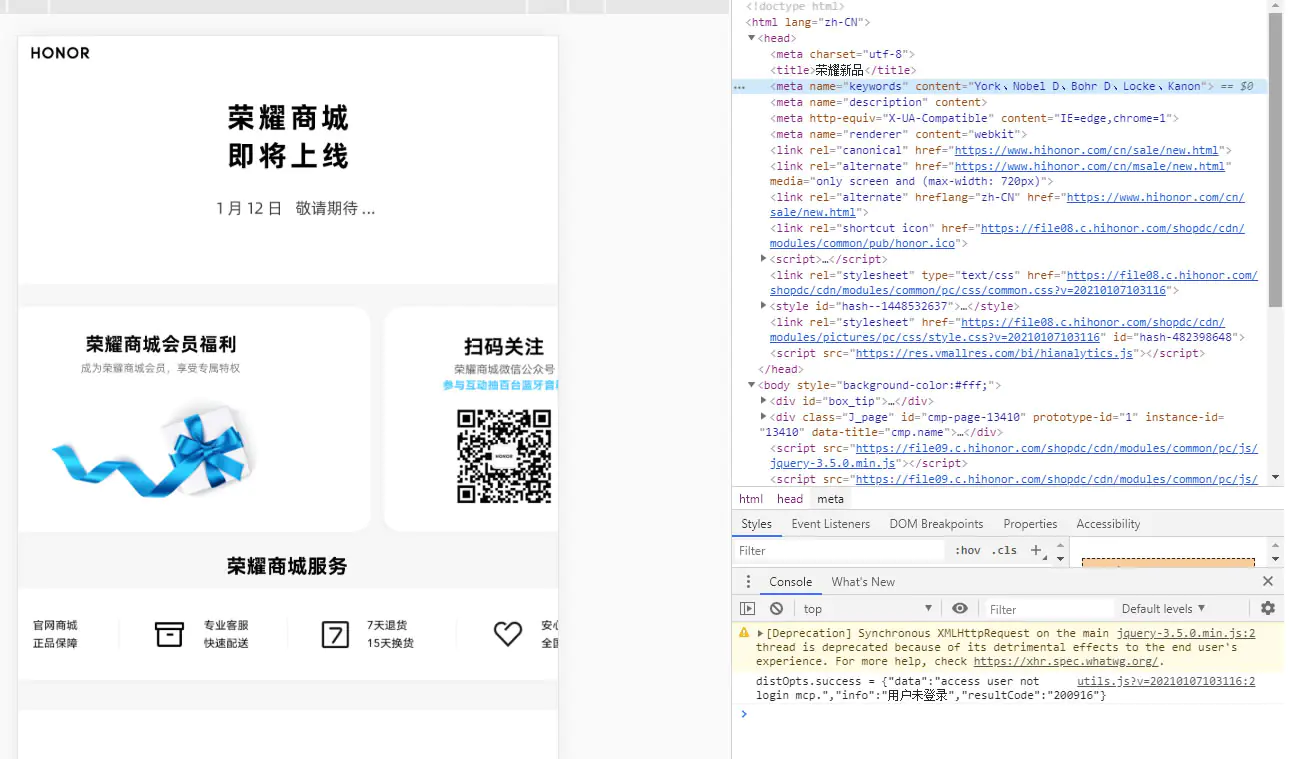Image resolution: width=1289 pixels, height=759 pixels.
Task: Click the WeChat QR code image
Action: (x=504, y=456)
